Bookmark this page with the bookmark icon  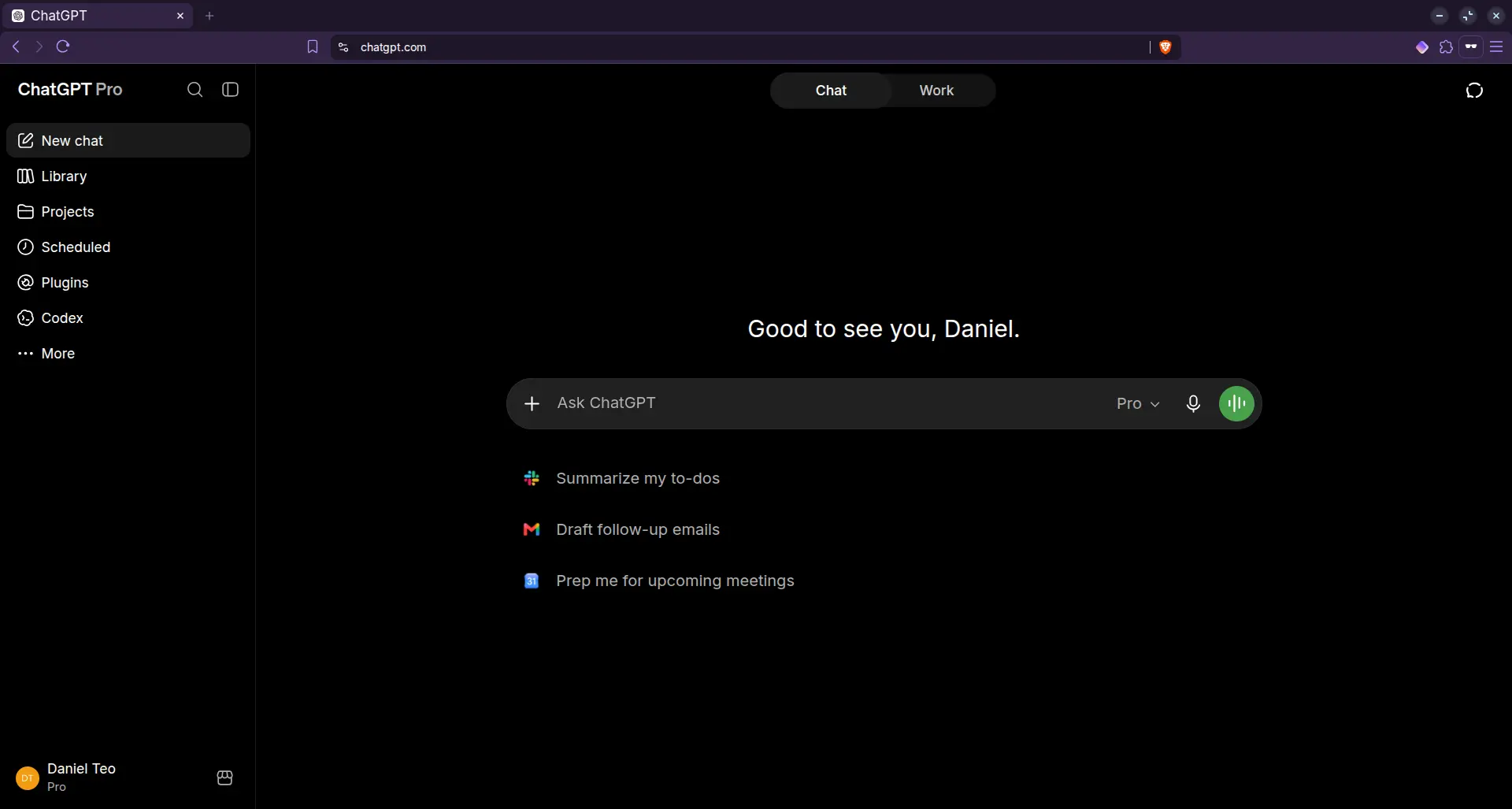pos(313,47)
